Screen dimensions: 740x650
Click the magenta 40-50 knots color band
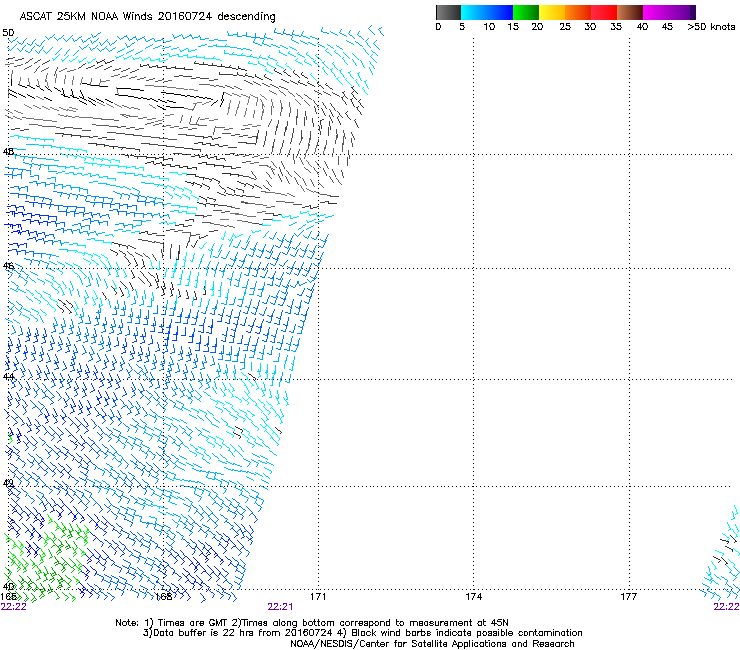pos(669,12)
